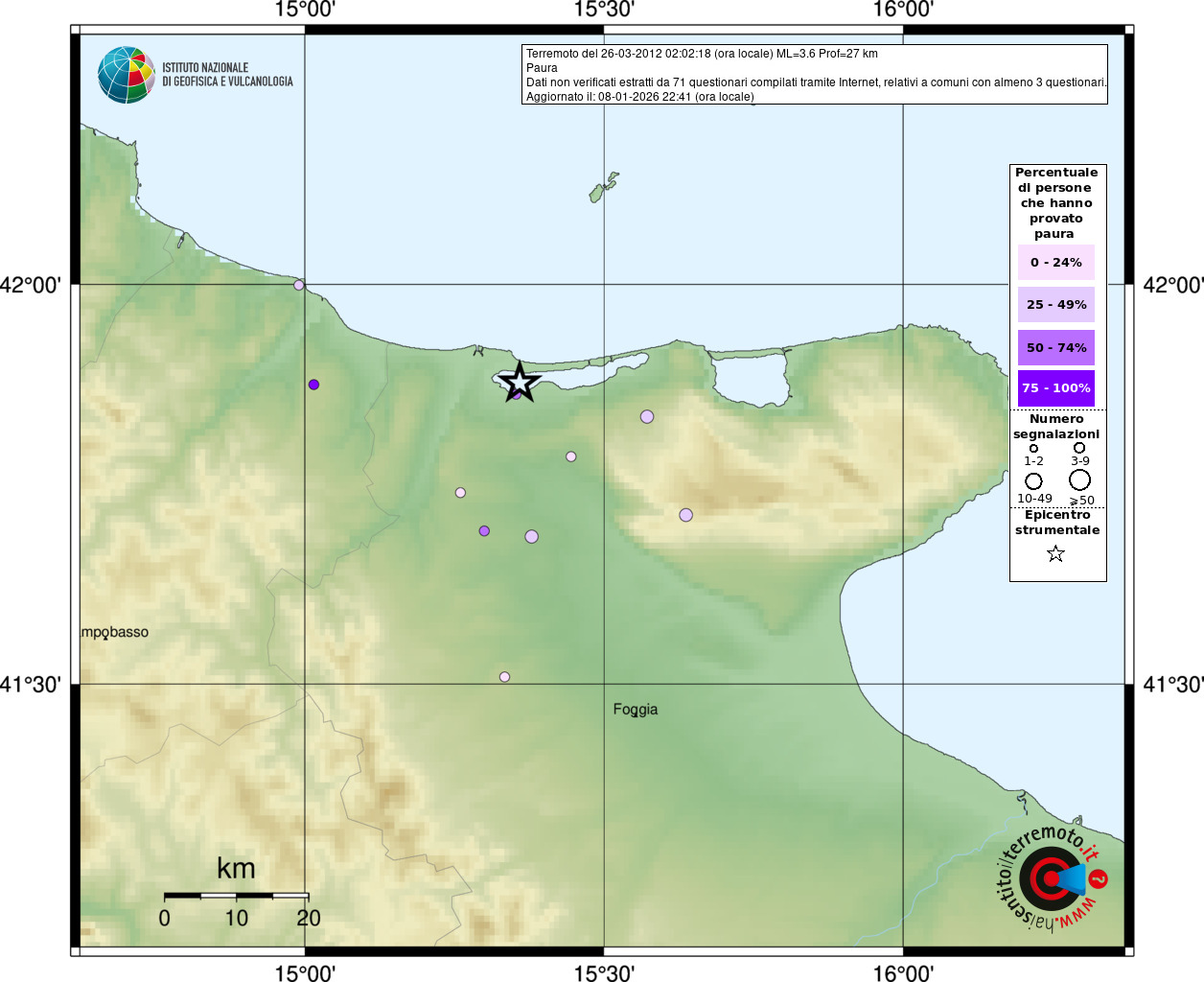The image size is (1204, 982).
Task: Click the 3-9 reports legend circle
Action: 1079,448
